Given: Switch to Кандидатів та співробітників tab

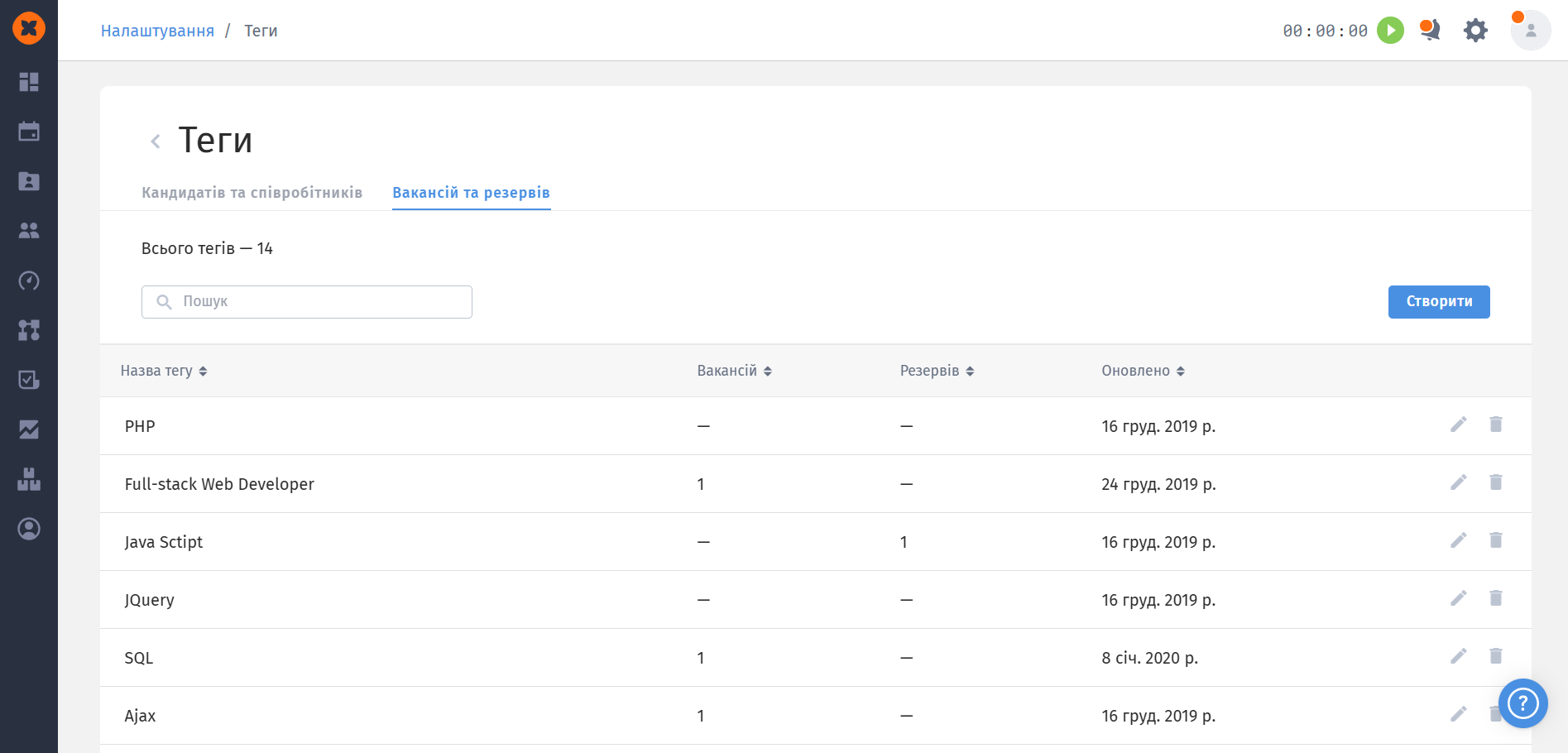Looking at the screenshot, I should point(252,193).
